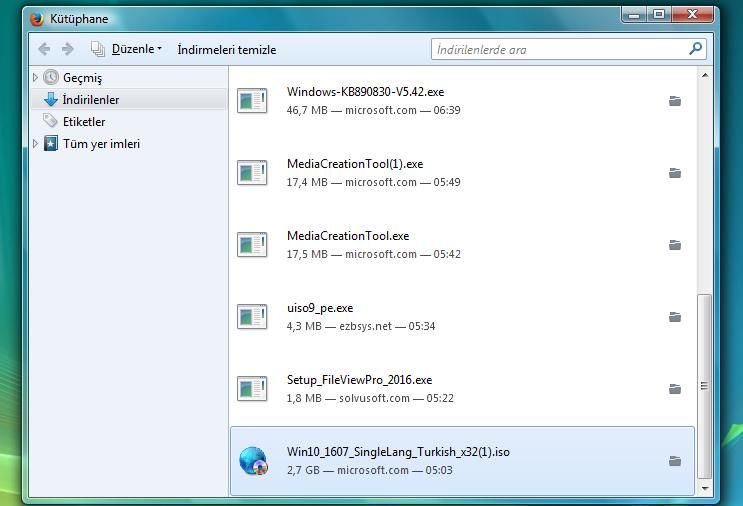Open containing folder for Win10_1607 iso download
This screenshot has width=743, height=506.
(x=675, y=461)
